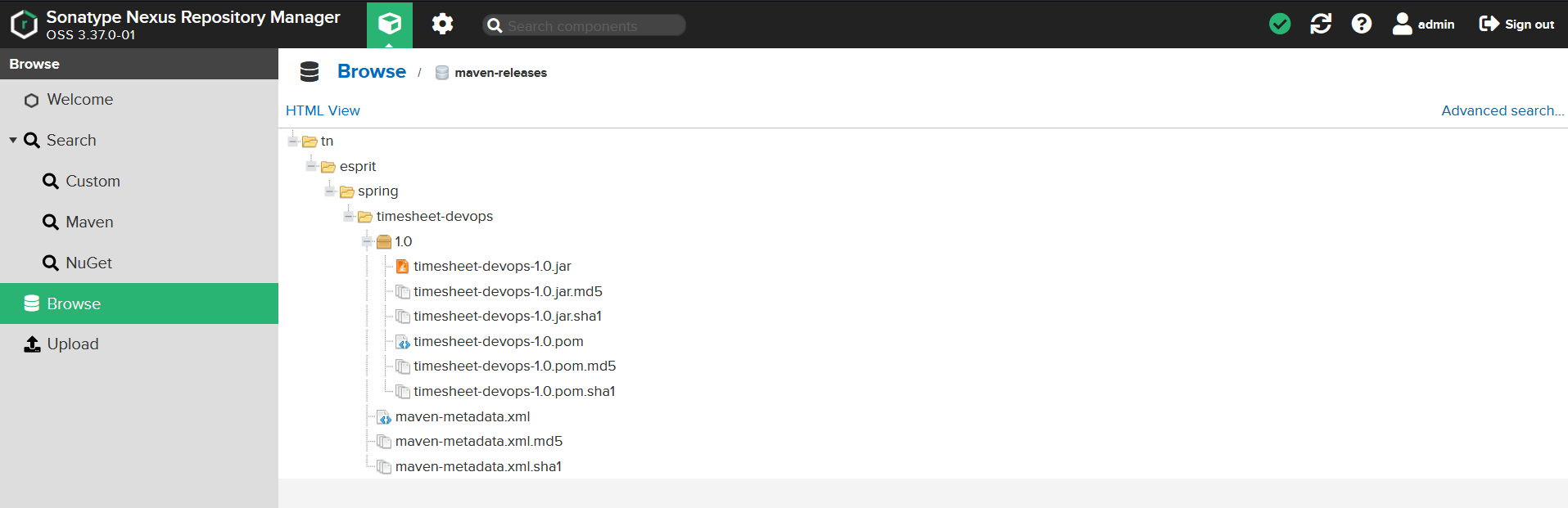This screenshot has height=508, width=1568.
Task: Click the timesheet-devops folder icon
Action: [365, 217]
